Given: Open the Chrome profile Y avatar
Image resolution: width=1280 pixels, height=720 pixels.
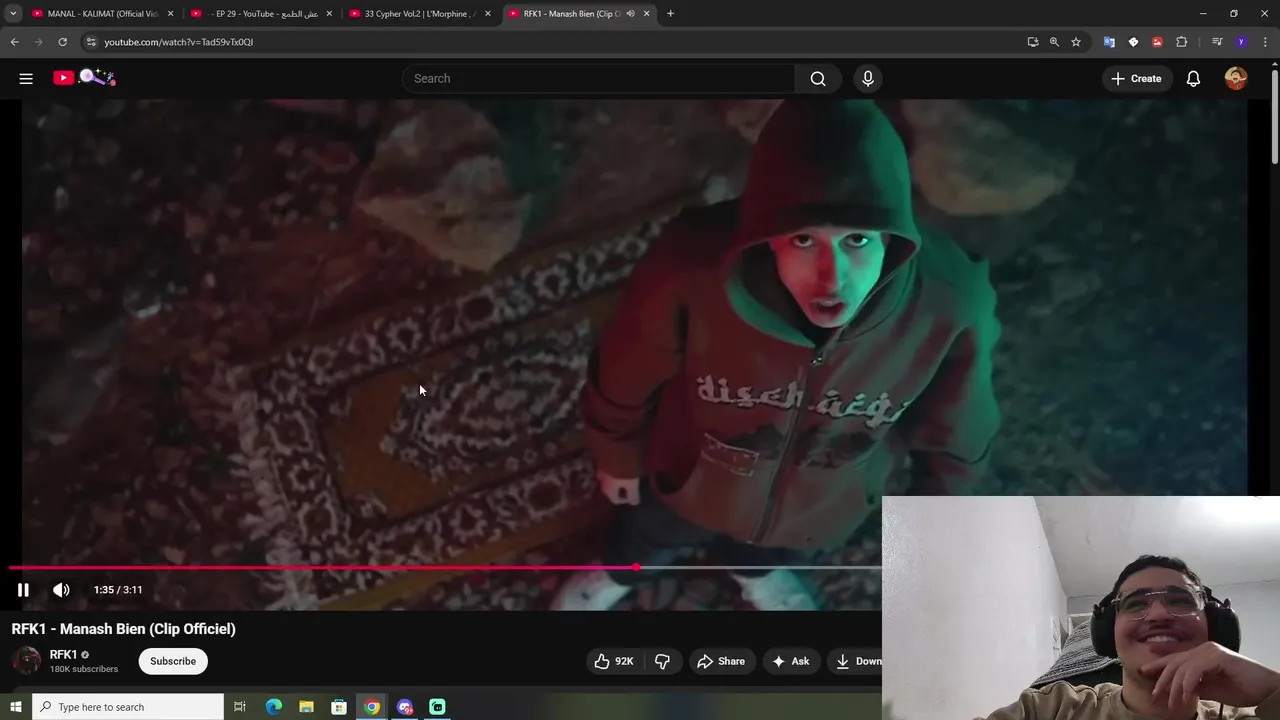Looking at the screenshot, I should pos(1241,42).
